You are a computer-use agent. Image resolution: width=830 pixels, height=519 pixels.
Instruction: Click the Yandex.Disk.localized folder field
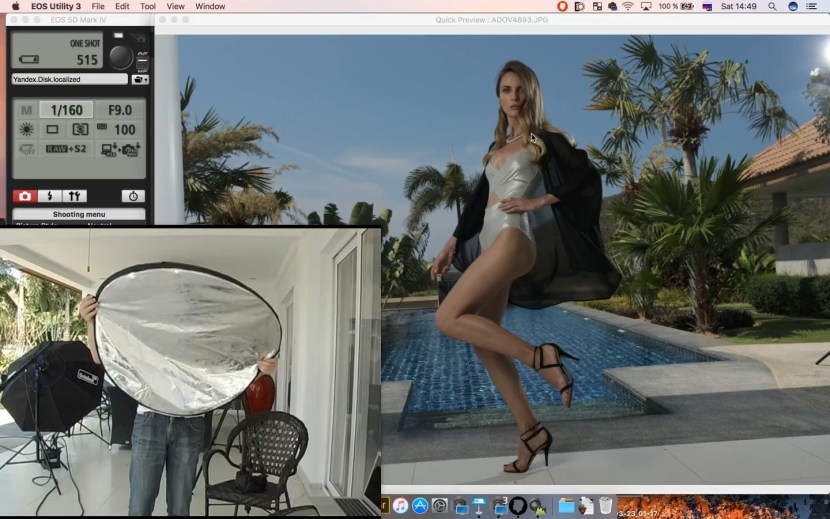tap(69, 79)
